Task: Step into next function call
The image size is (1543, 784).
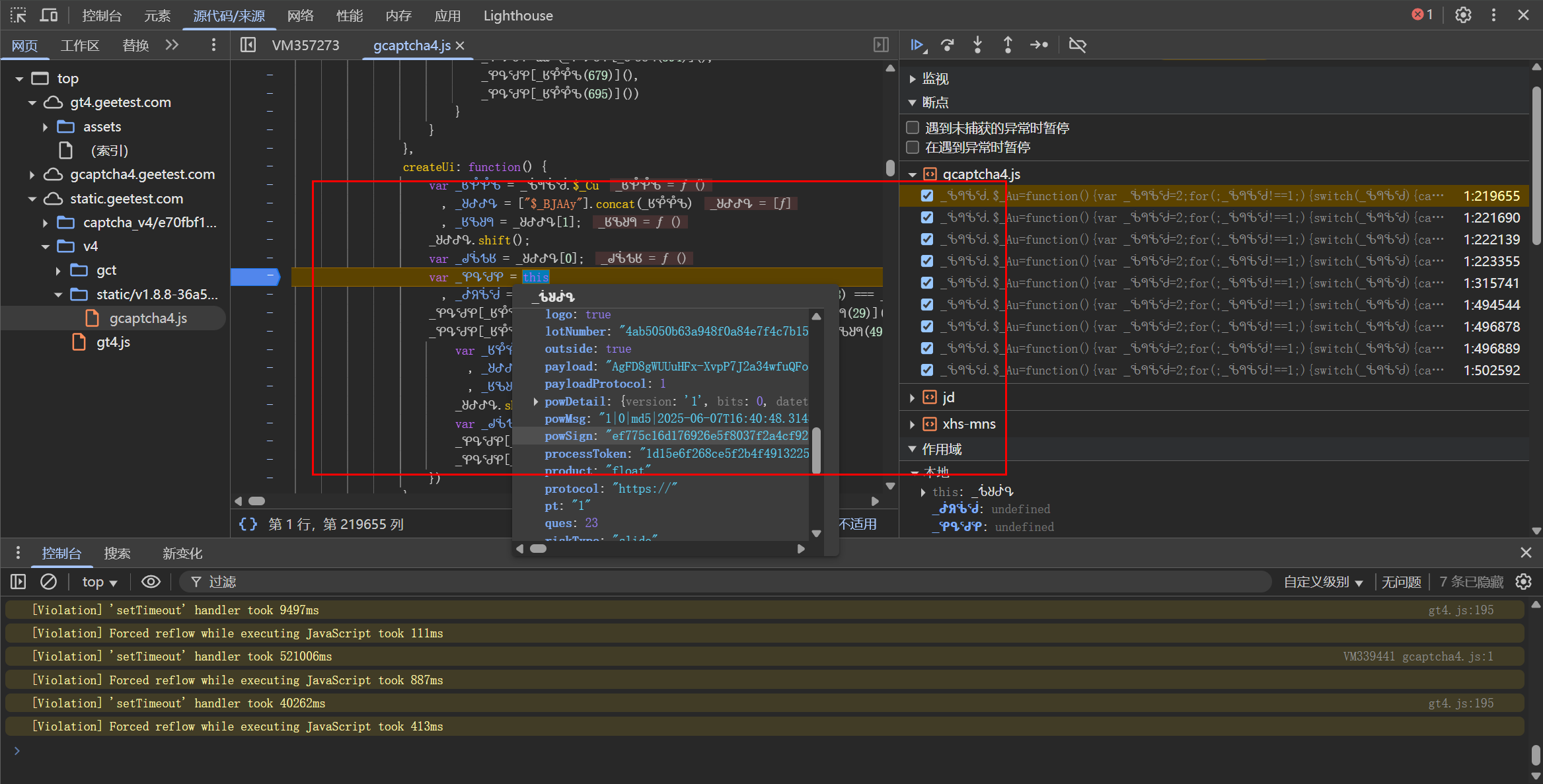Action: pyautogui.click(x=977, y=45)
